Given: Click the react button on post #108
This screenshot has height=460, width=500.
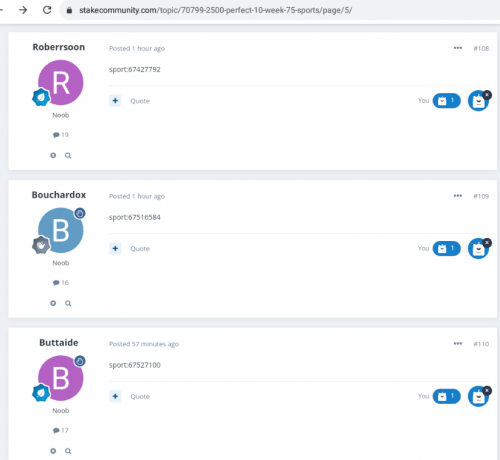Looking at the screenshot, I should click(x=478, y=101).
